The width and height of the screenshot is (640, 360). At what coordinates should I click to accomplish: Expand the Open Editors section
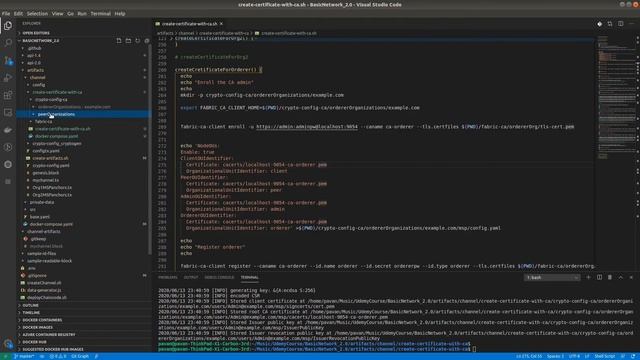pyautogui.click(x=36, y=33)
